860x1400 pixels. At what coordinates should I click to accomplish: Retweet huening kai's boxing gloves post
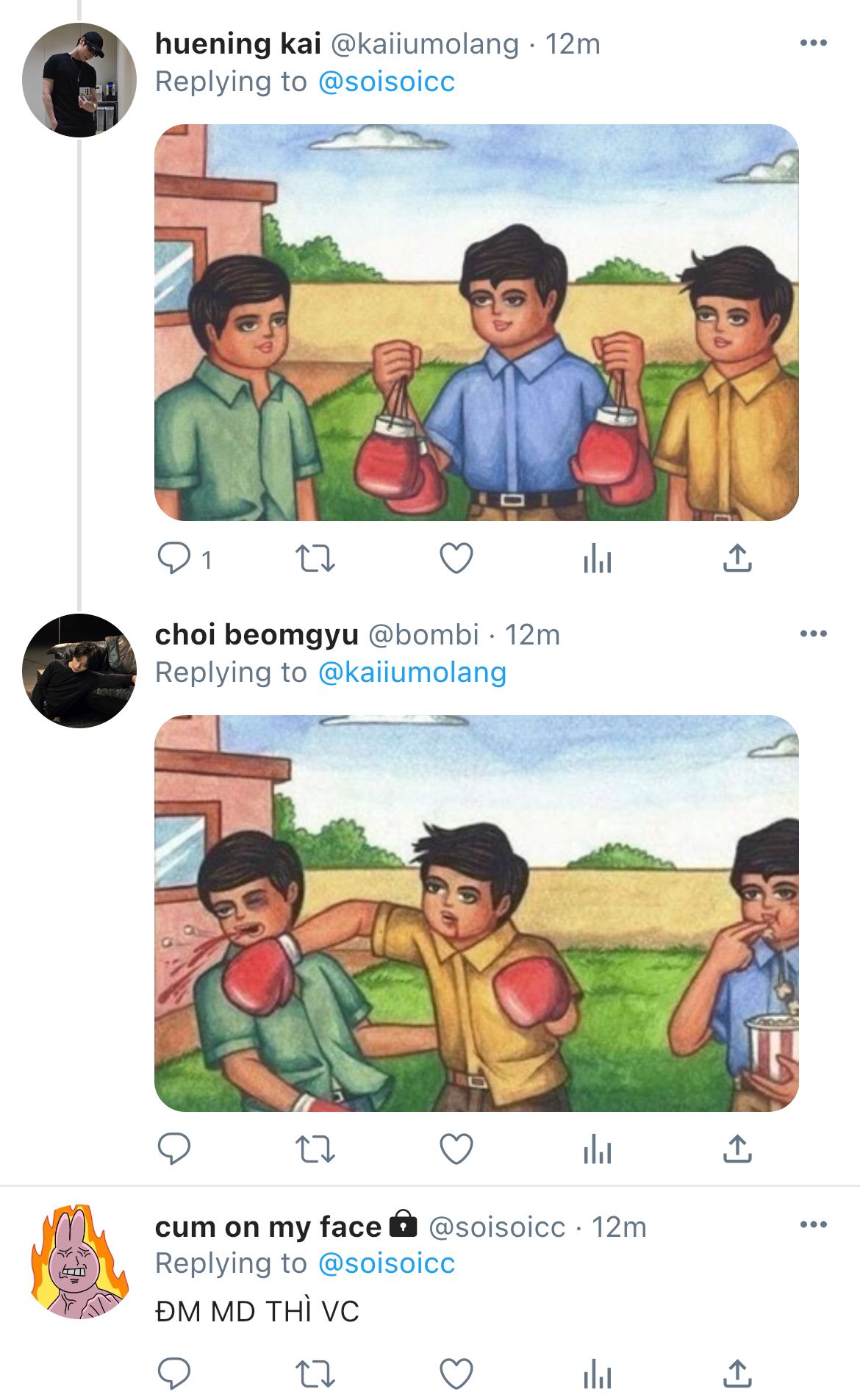pyautogui.click(x=315, y=559)
